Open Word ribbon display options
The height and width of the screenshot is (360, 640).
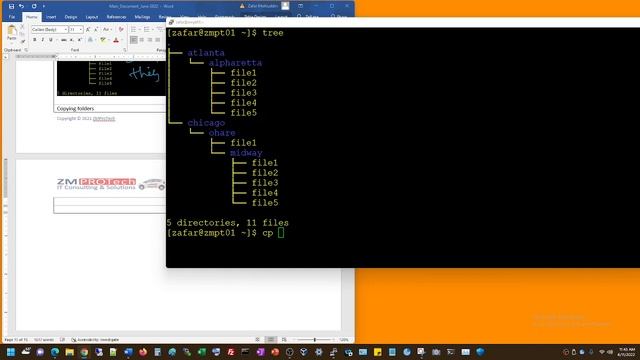(x=300, y=6)
